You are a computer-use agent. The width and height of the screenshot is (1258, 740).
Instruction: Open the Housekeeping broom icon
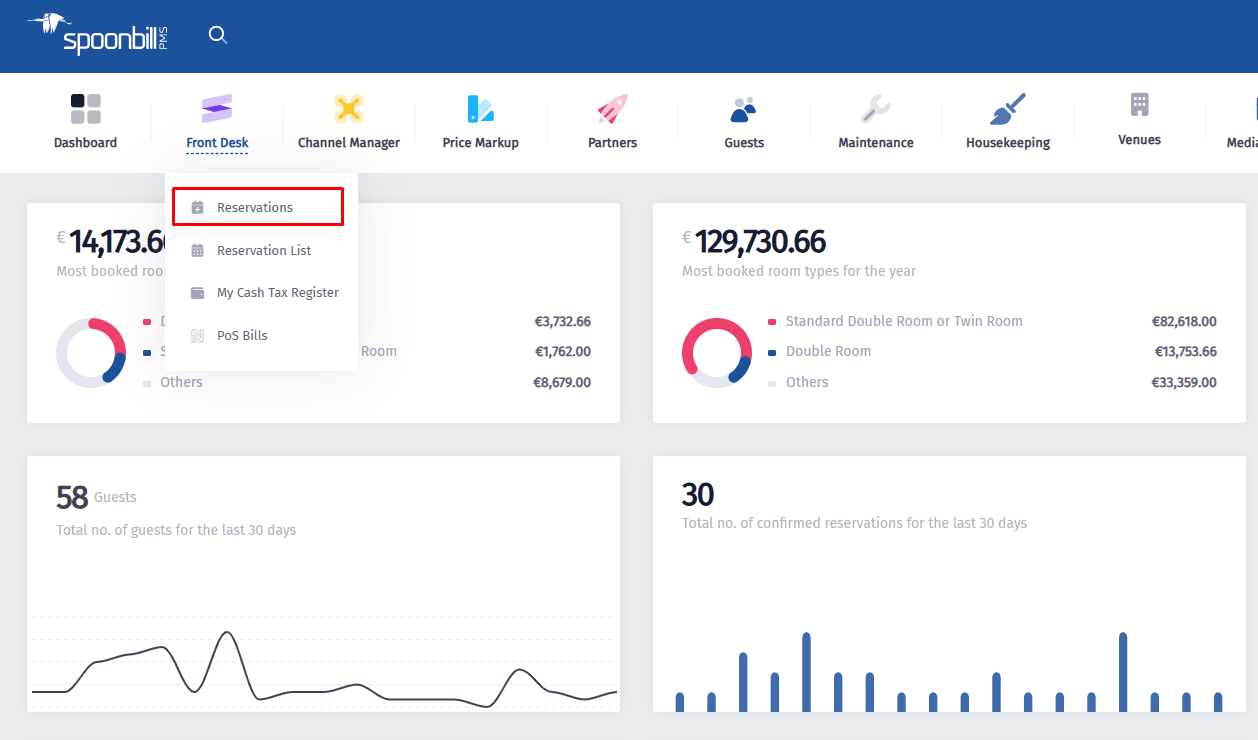pyautogui.click(x=1008, y=108)
